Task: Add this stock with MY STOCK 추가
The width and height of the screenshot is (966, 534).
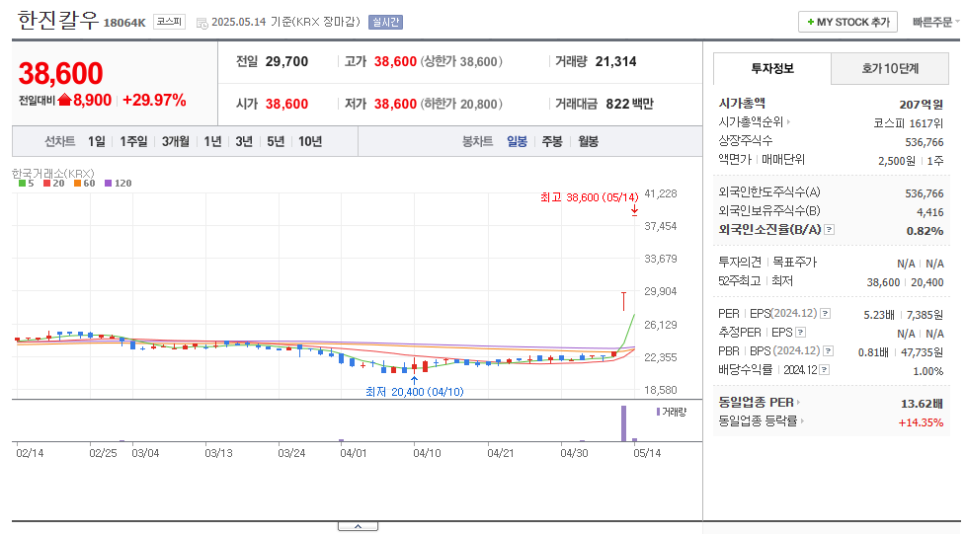Action: tap(848, 22)
